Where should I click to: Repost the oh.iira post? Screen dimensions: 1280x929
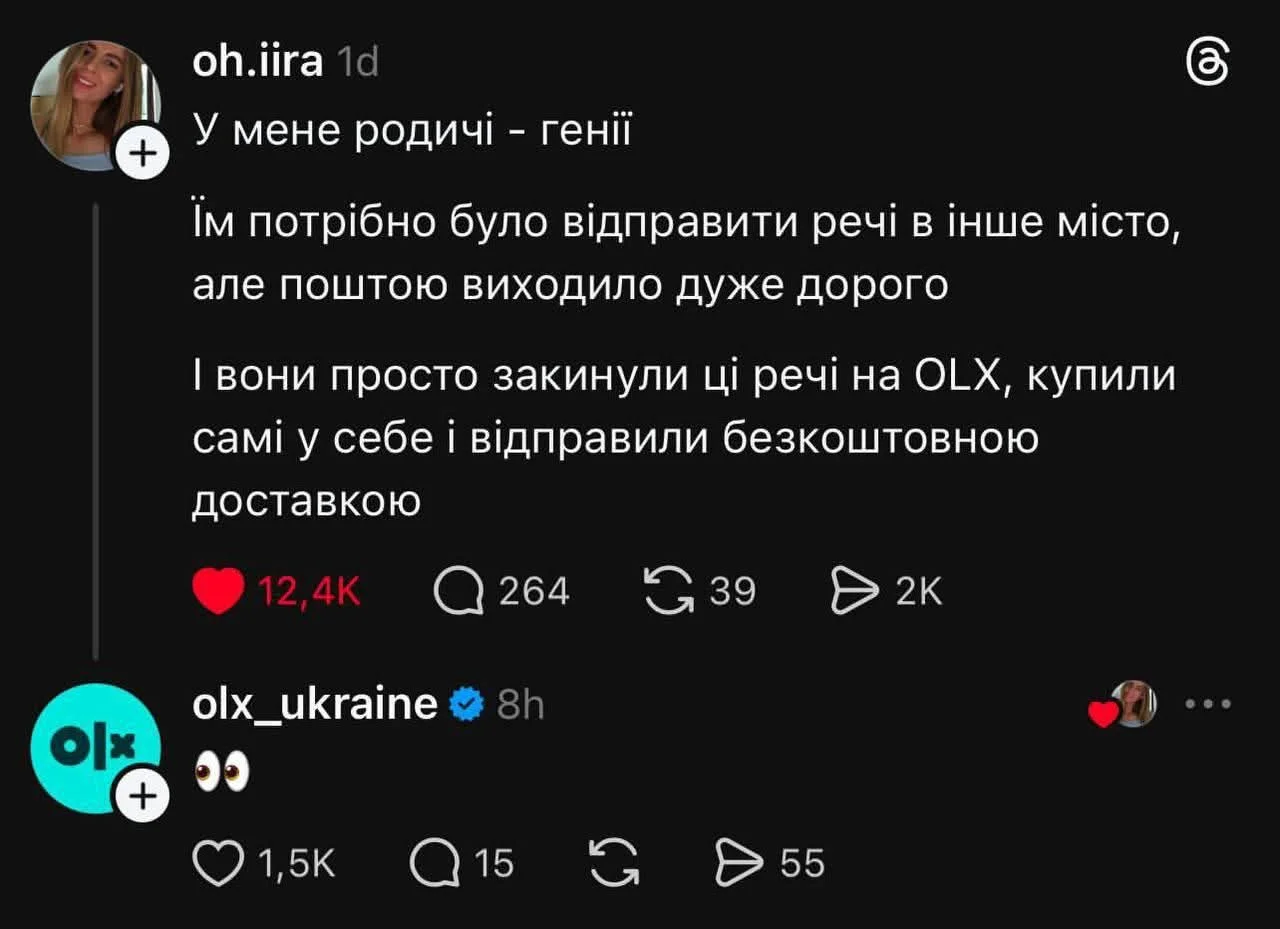[x=670, y=592]
